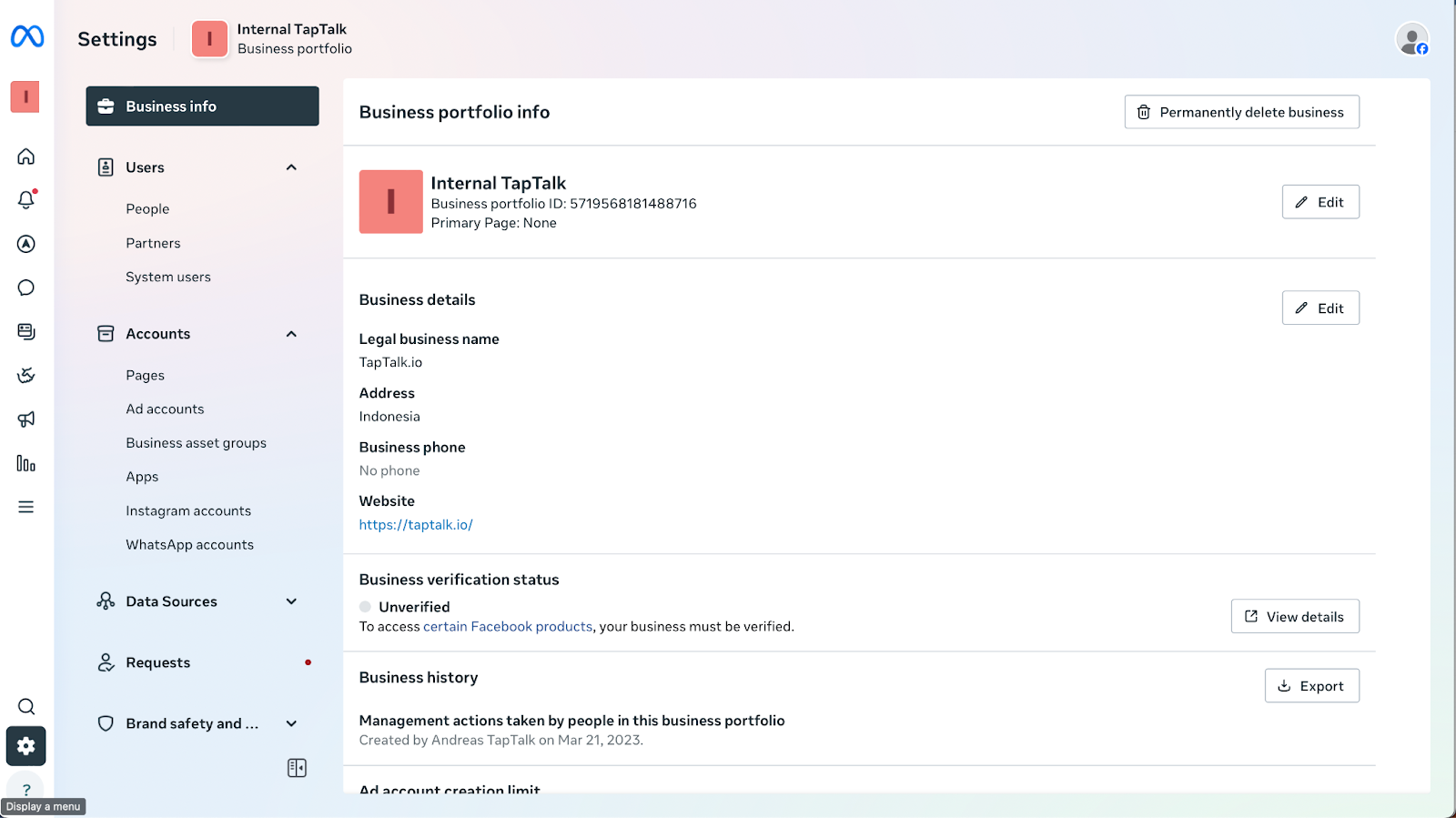Open People under Users
Screen dimensions: 1456x818
pos(147,209)
